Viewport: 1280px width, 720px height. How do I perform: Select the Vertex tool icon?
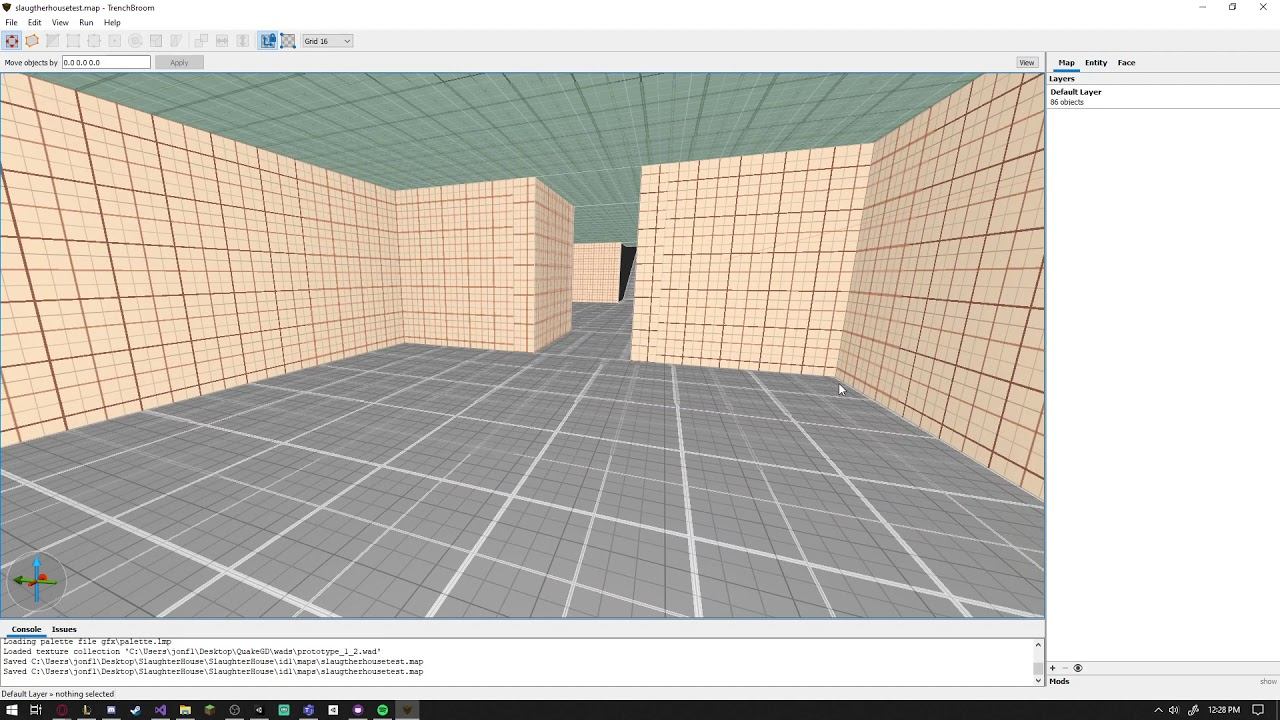pos(73,41)
